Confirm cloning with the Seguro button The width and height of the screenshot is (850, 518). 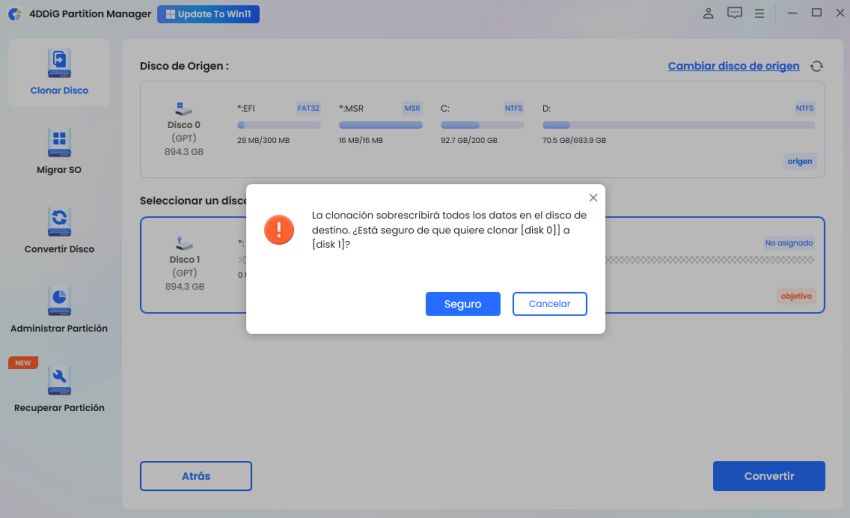tap(463, 304)
